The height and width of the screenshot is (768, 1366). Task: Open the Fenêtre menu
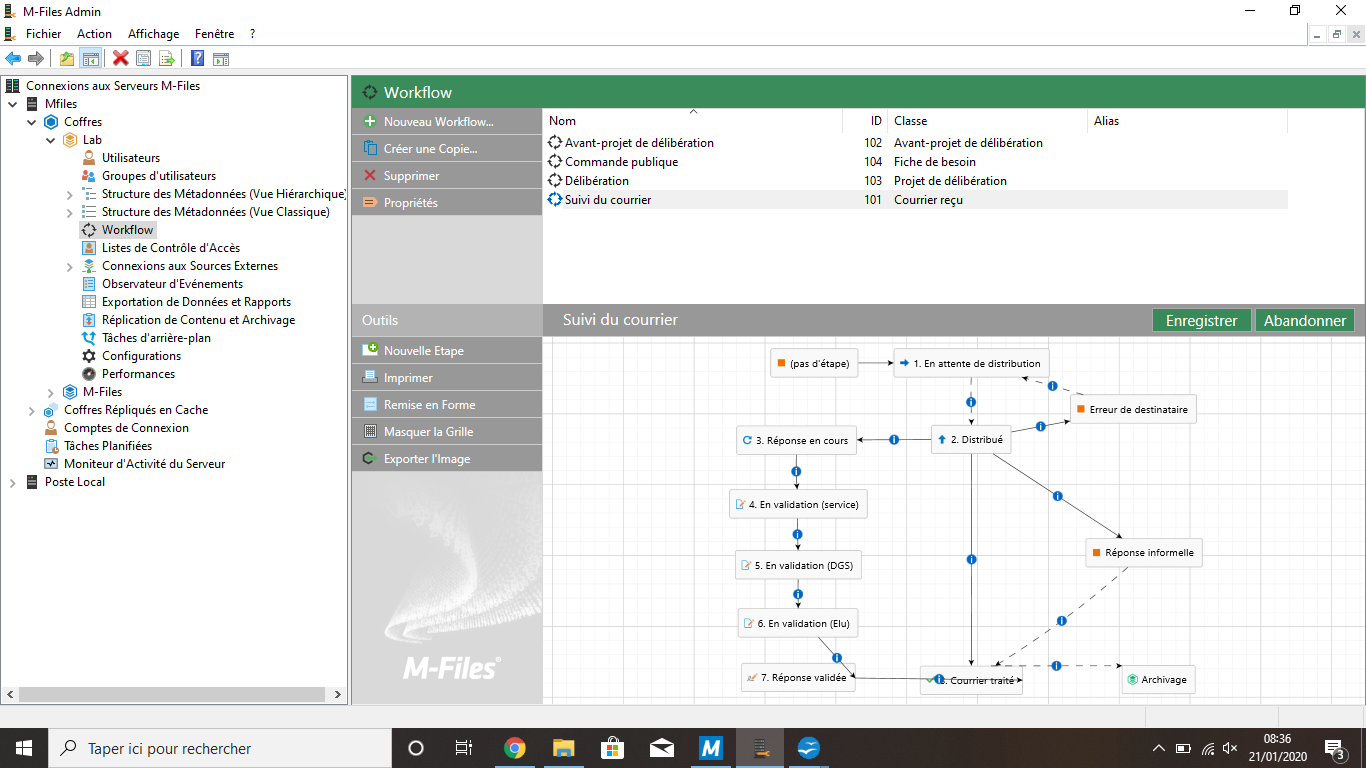pyautogui.click(x=214, y=34)
